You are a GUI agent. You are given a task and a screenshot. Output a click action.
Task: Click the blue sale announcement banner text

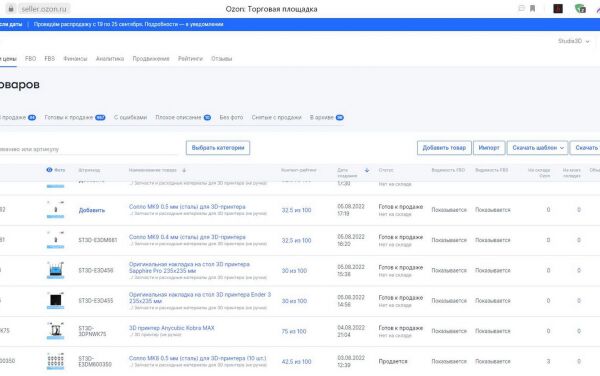(128, 24)
